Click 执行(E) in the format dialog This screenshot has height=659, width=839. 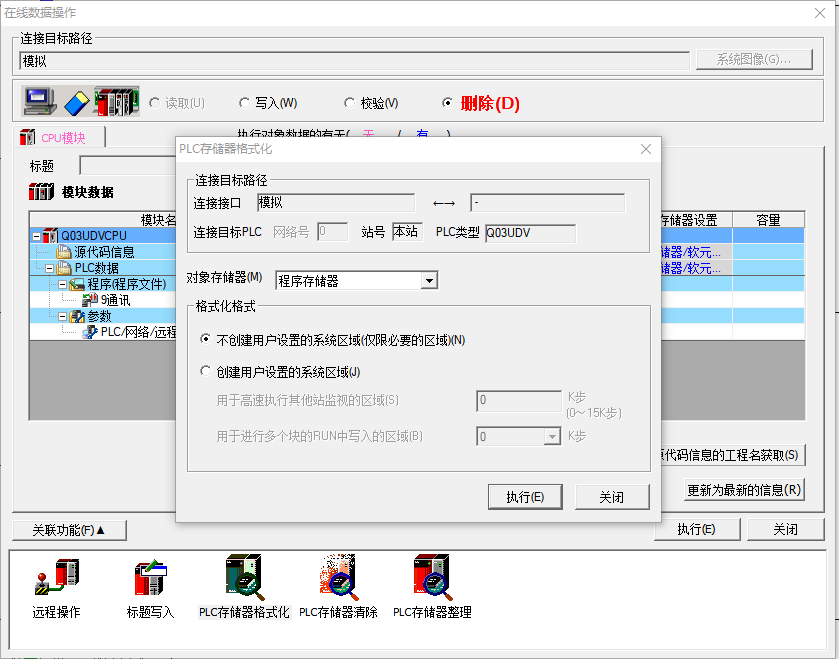pos(525,497)
